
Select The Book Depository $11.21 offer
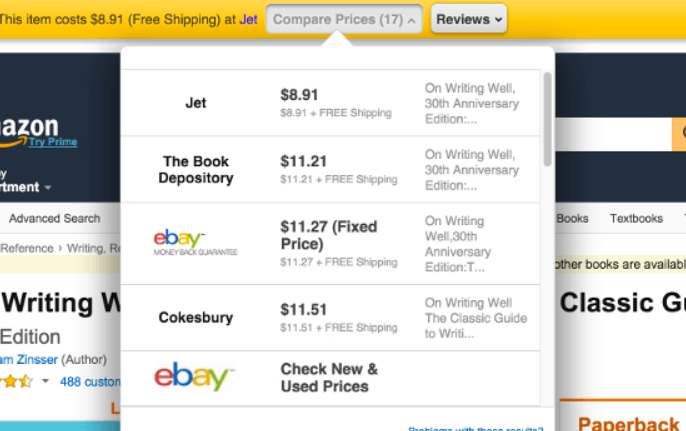click(x=330, y=169)
